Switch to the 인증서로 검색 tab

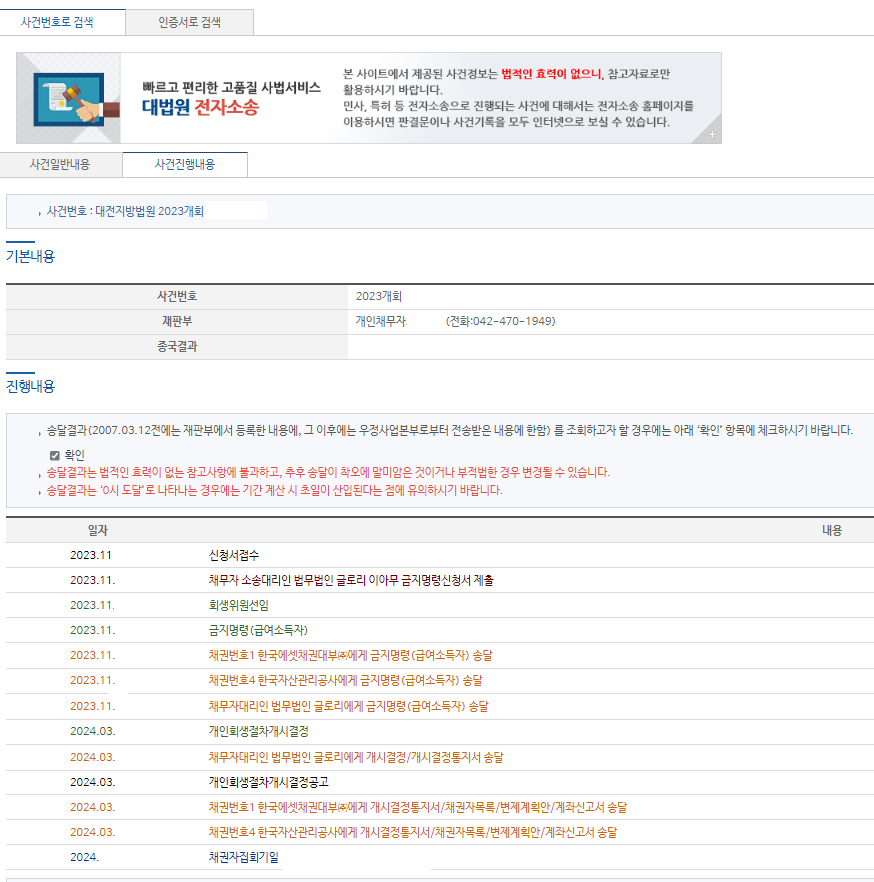(189, 22)
